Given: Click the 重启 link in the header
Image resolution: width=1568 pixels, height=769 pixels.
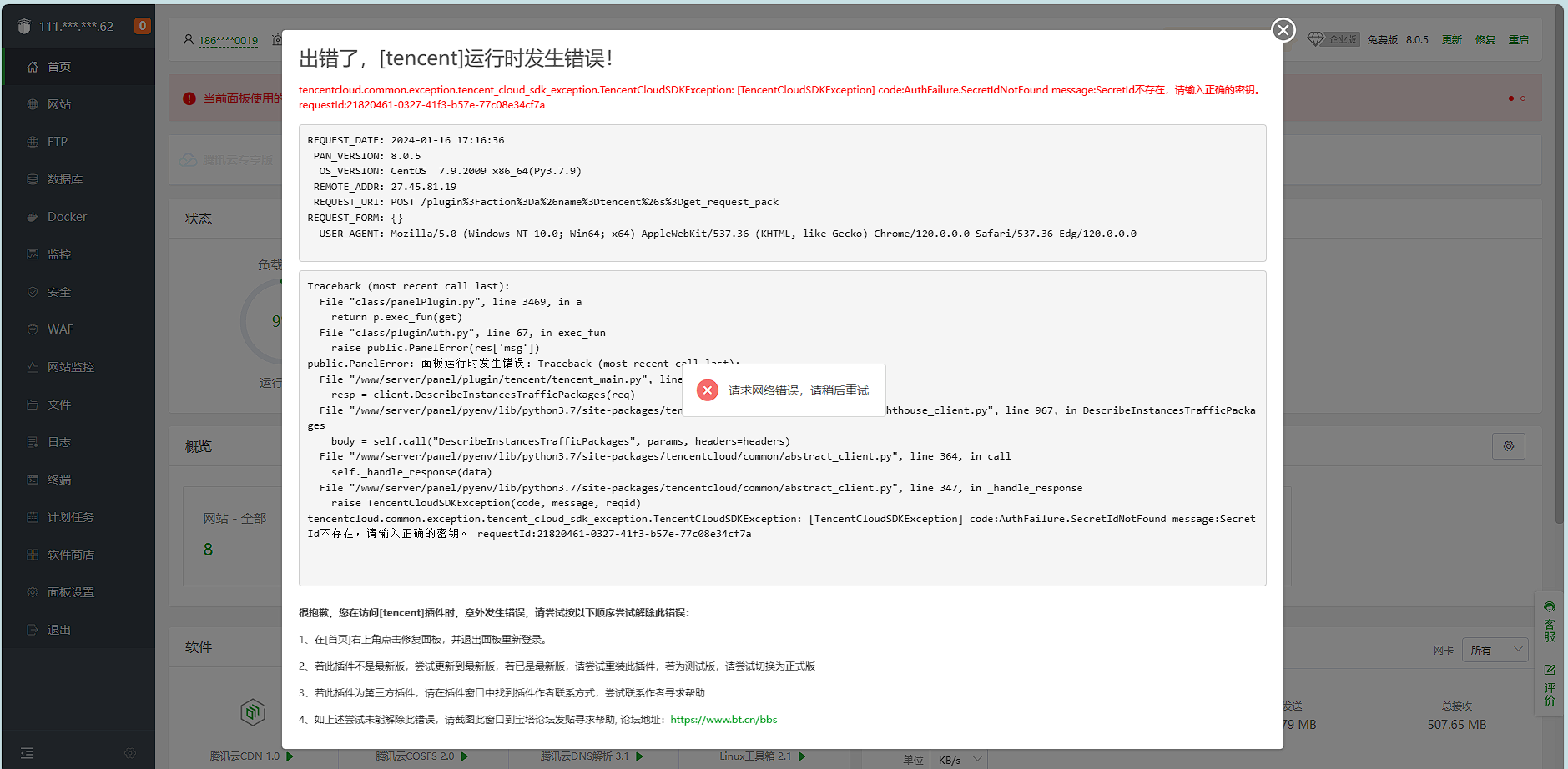Looking at the screenshot, I should pyautogui.click(x=1519, y=39).
